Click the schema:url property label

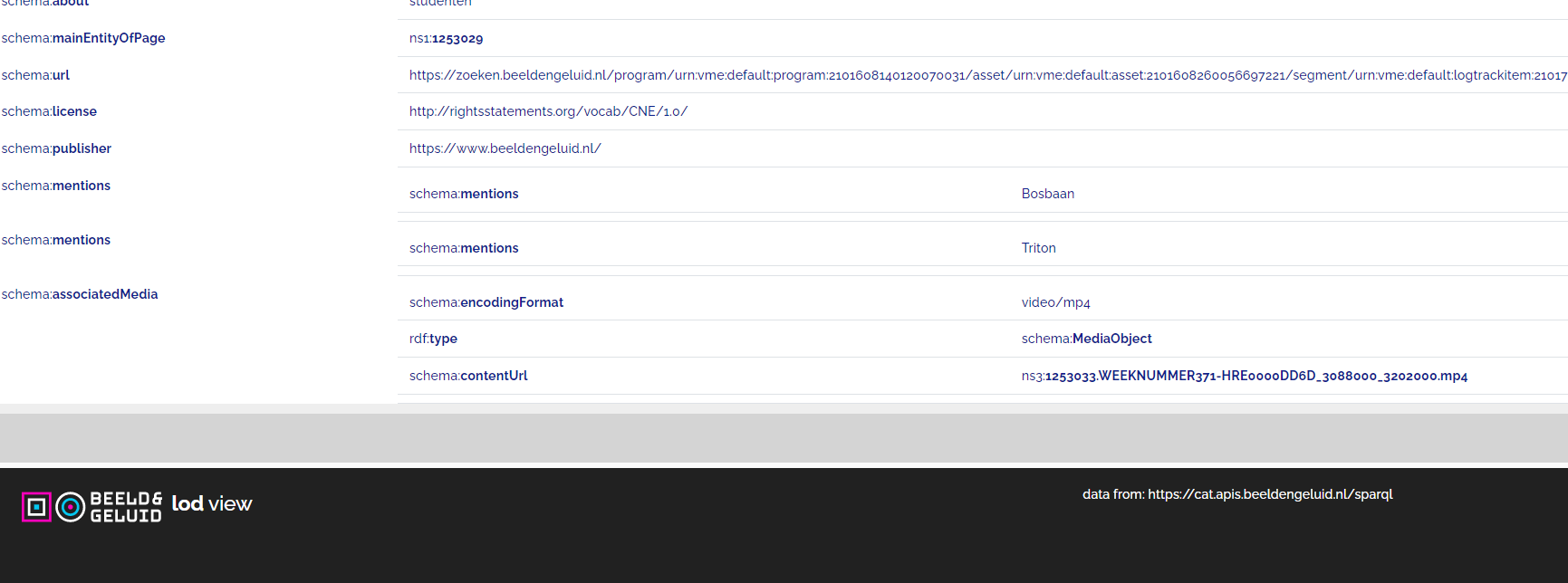(x=35, y=75)
